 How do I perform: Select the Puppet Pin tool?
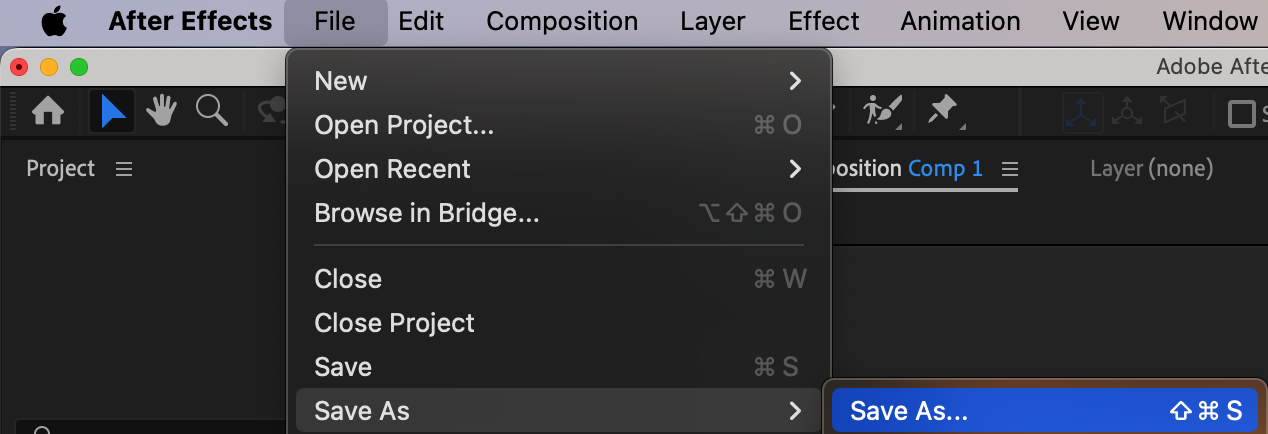pyautogui.click(x=942, y=111)
